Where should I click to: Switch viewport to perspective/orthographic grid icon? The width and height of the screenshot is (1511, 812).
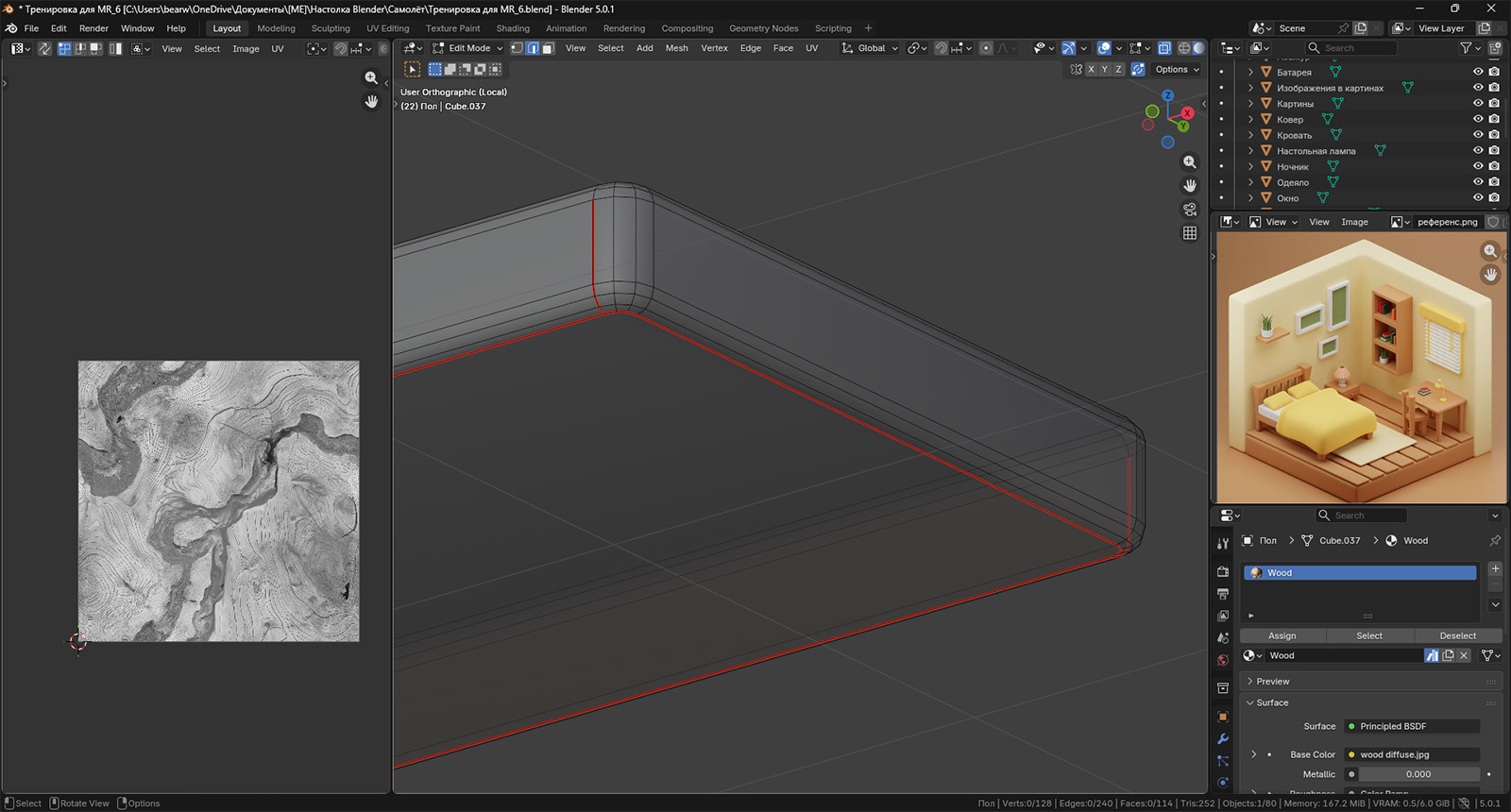(x=1190, y=233)
